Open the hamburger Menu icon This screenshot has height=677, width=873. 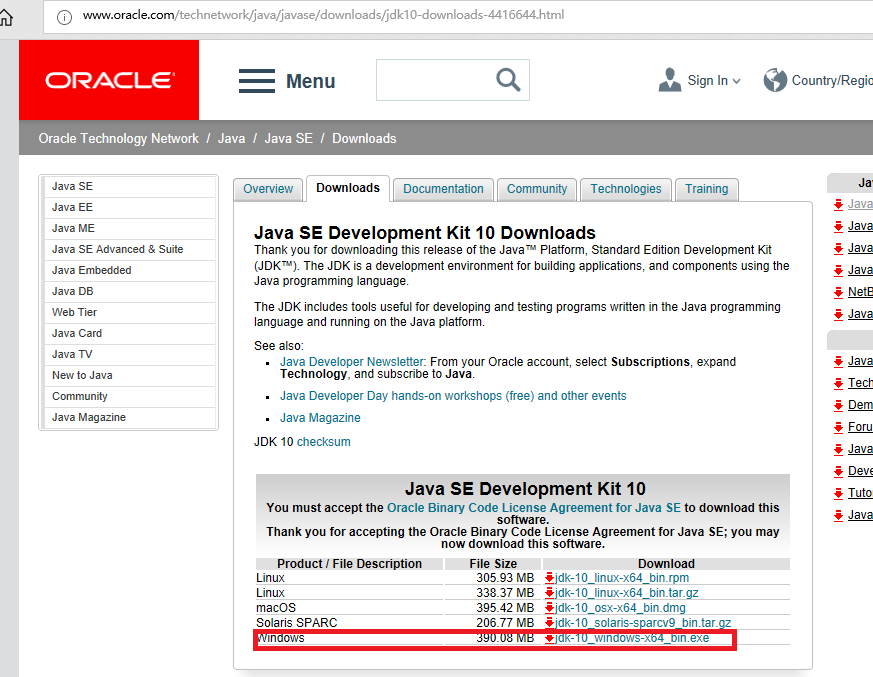(257, 80)
